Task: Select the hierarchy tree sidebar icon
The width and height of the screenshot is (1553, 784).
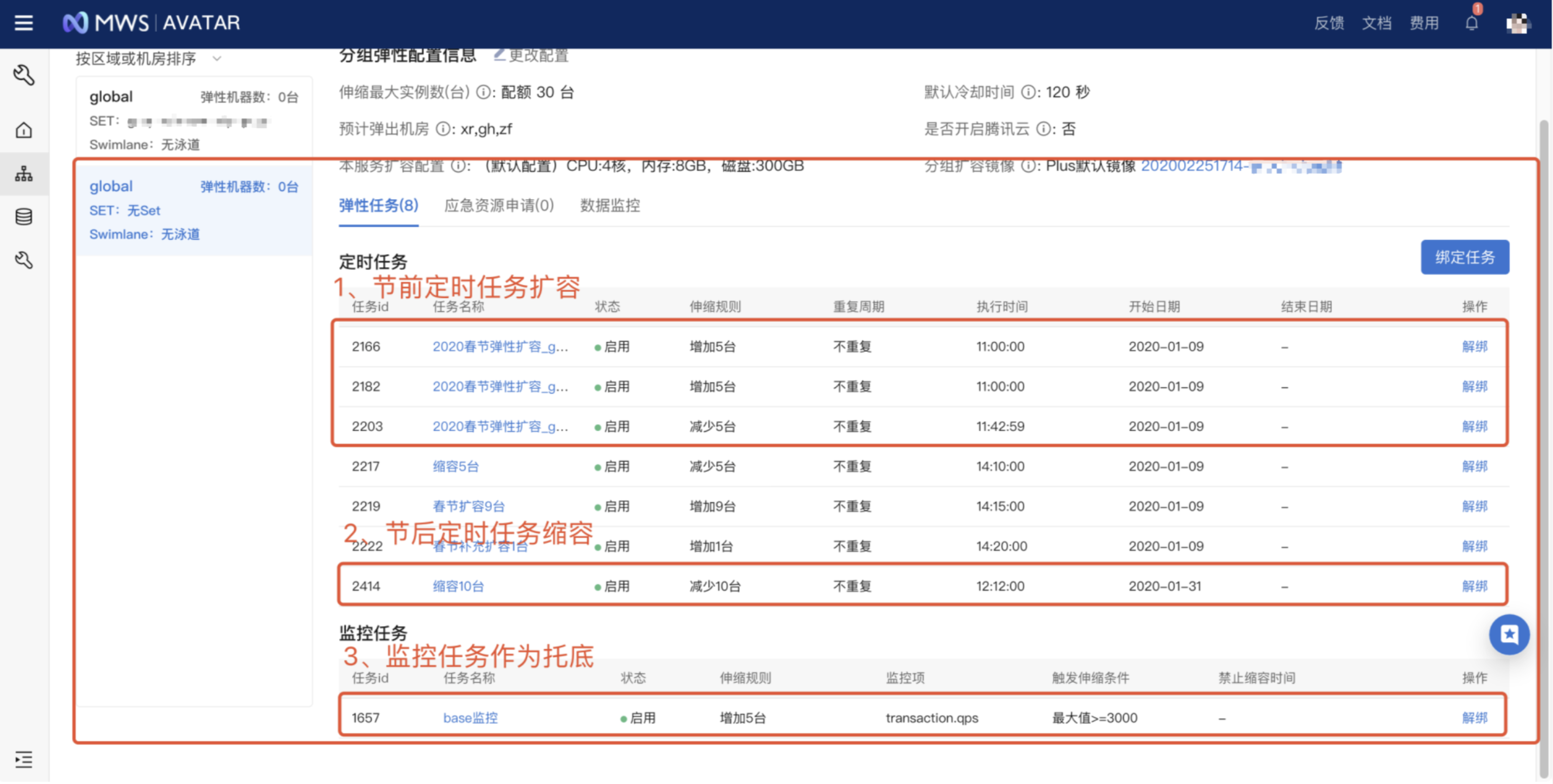Action: point(23,174)
